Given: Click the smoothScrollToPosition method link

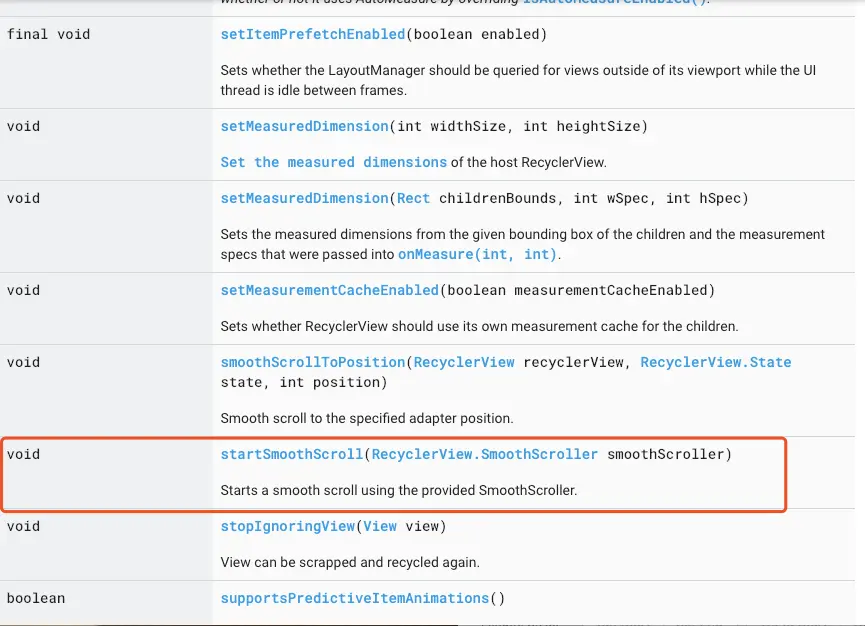Looking at the screenshot, I should point(313,362).
